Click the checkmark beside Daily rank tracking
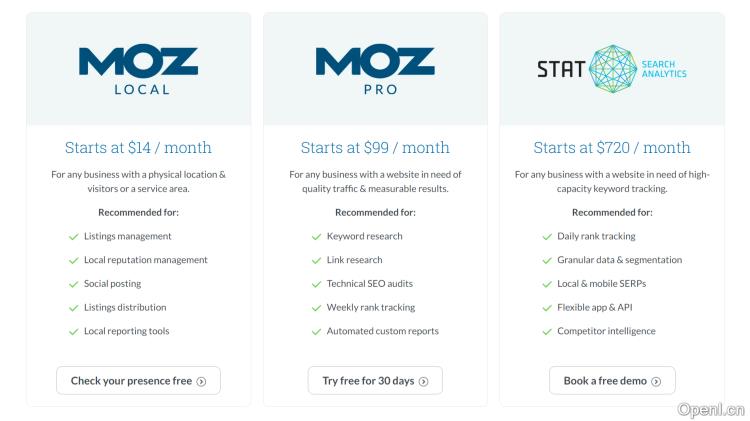This screenshot has height=421, width=750. click(547, 237)
